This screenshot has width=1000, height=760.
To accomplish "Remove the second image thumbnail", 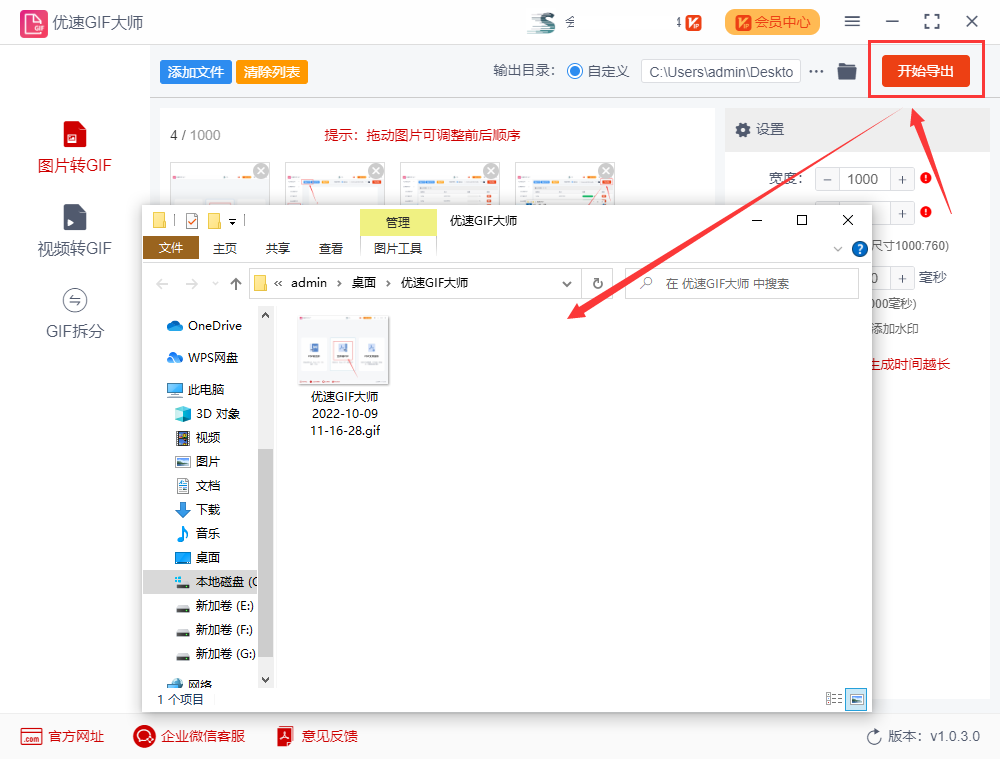I will pos(376,171).
